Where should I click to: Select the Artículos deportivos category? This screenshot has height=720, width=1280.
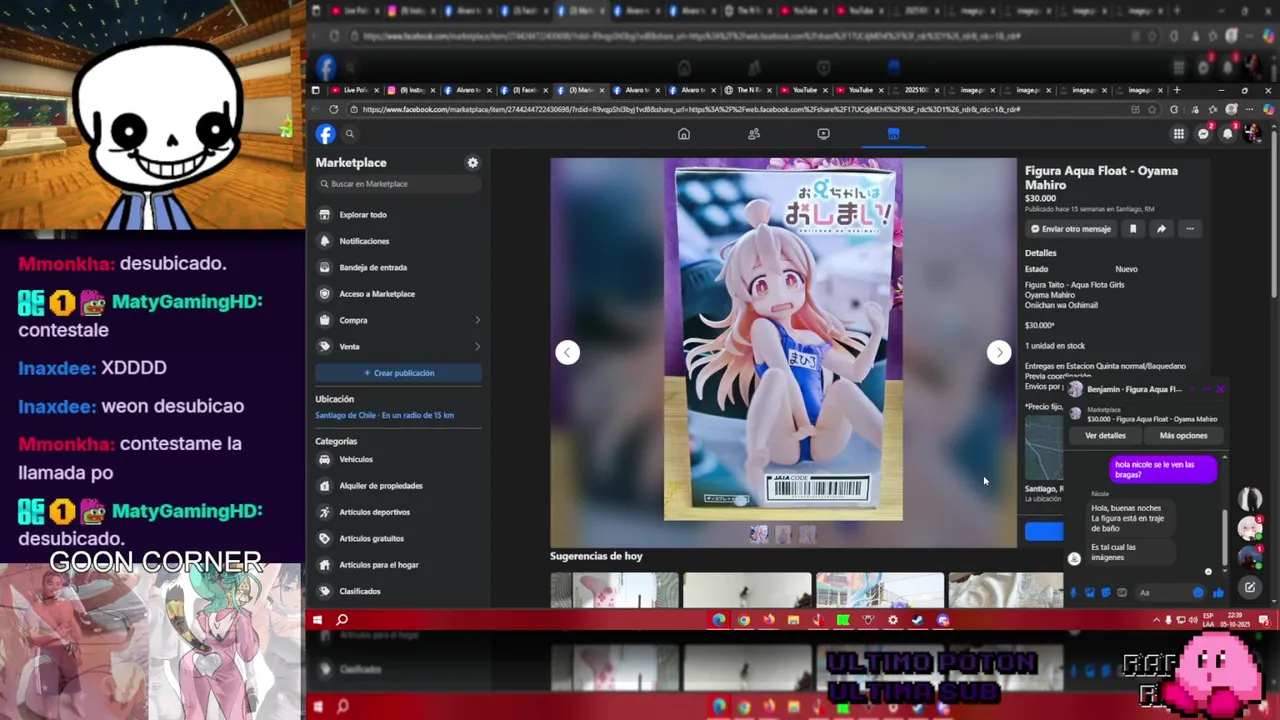pos(398,512)
